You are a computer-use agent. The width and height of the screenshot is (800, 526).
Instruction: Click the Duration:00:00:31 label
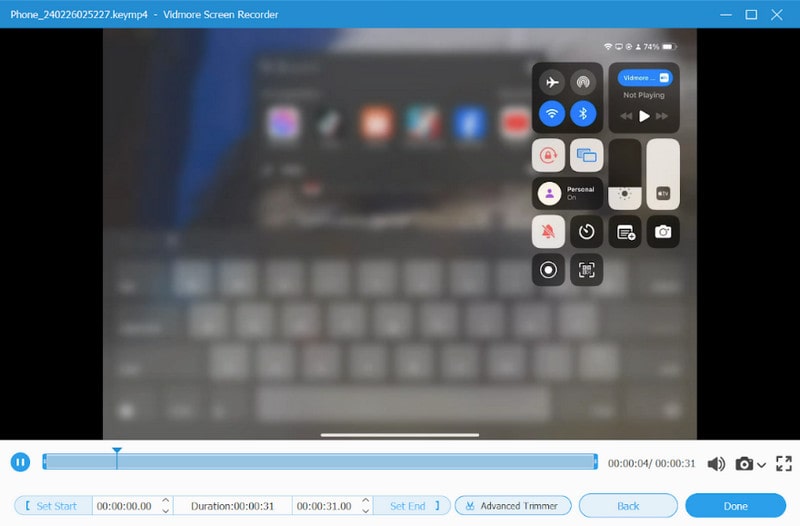[232, 506]
